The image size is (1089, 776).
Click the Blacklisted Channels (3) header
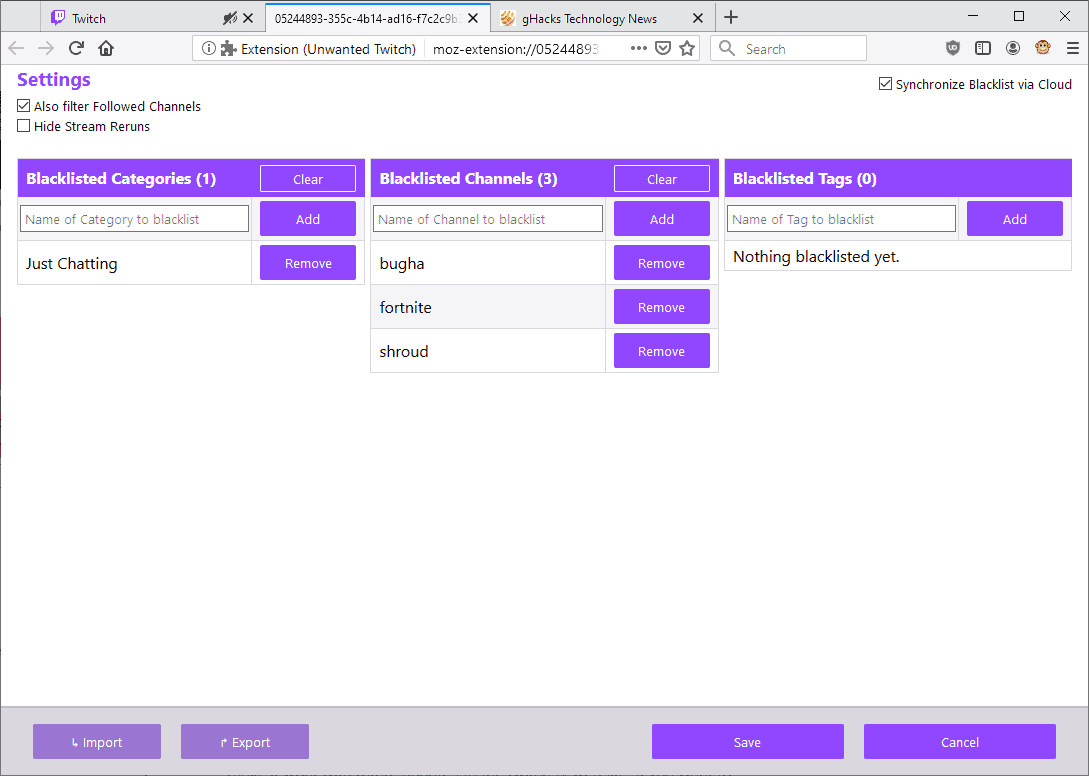pyautogui.click(x=468, y=179)
